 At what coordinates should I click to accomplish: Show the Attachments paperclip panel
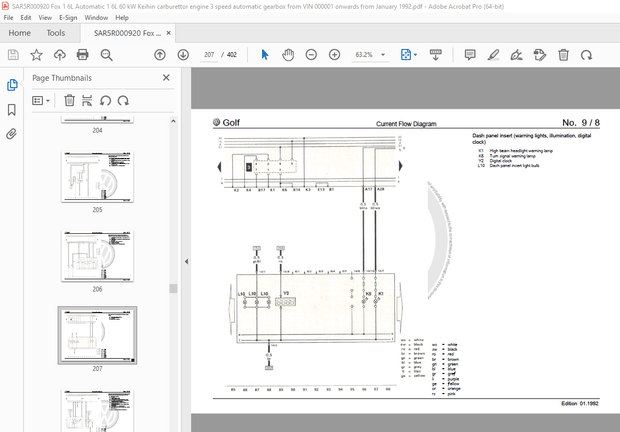[12, 134]
